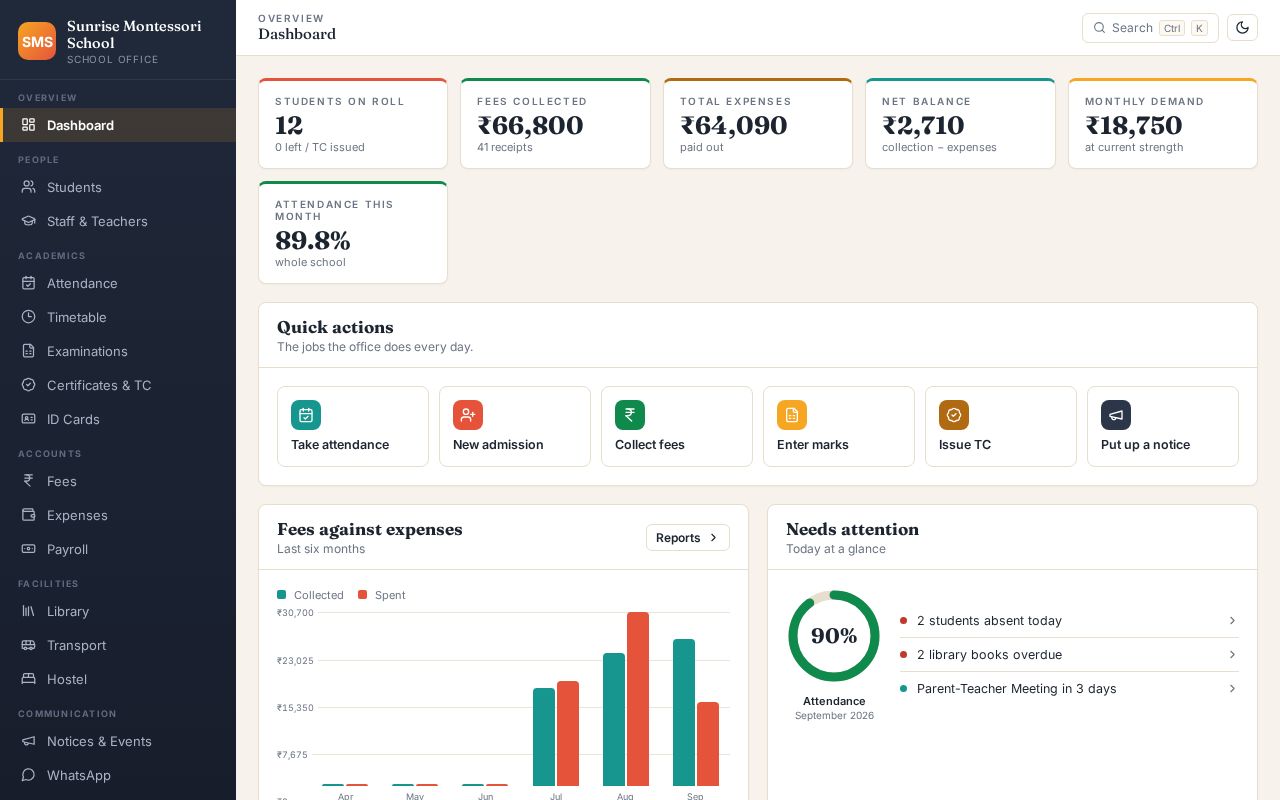Open the Monthly Demand ₹18,750 card

pos(1163,123)
